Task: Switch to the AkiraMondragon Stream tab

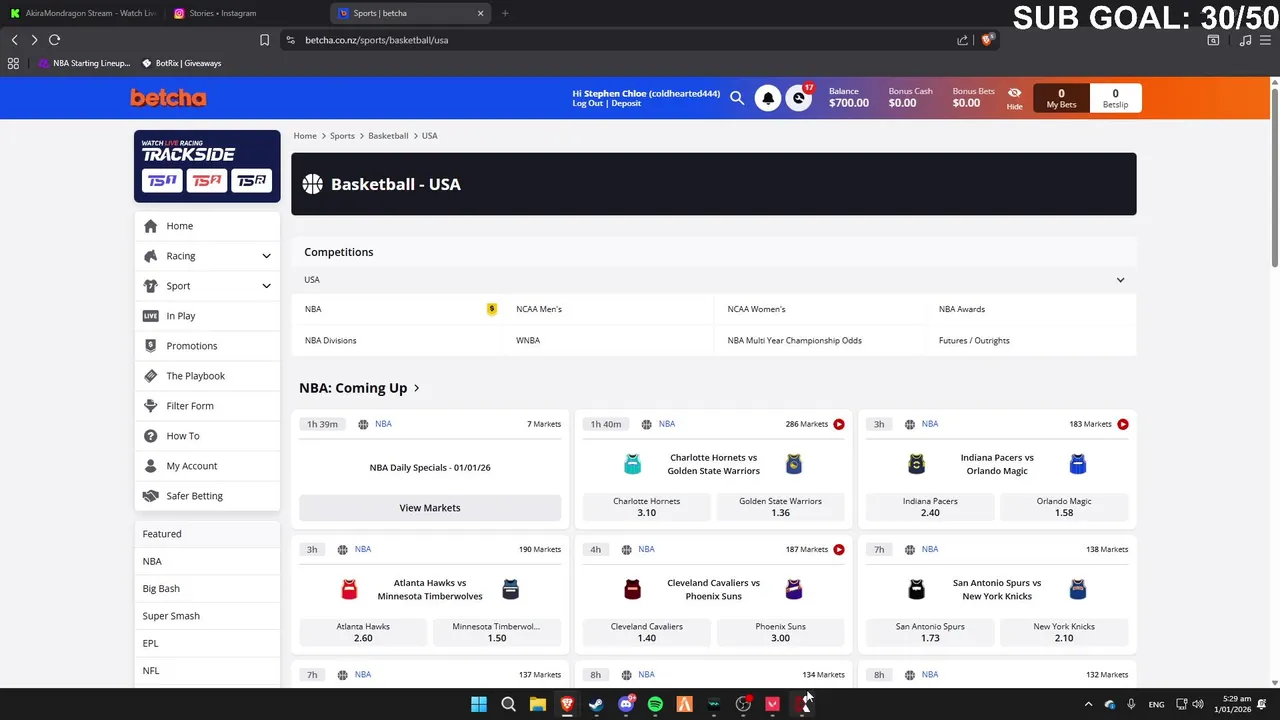Action: [83, 13]
